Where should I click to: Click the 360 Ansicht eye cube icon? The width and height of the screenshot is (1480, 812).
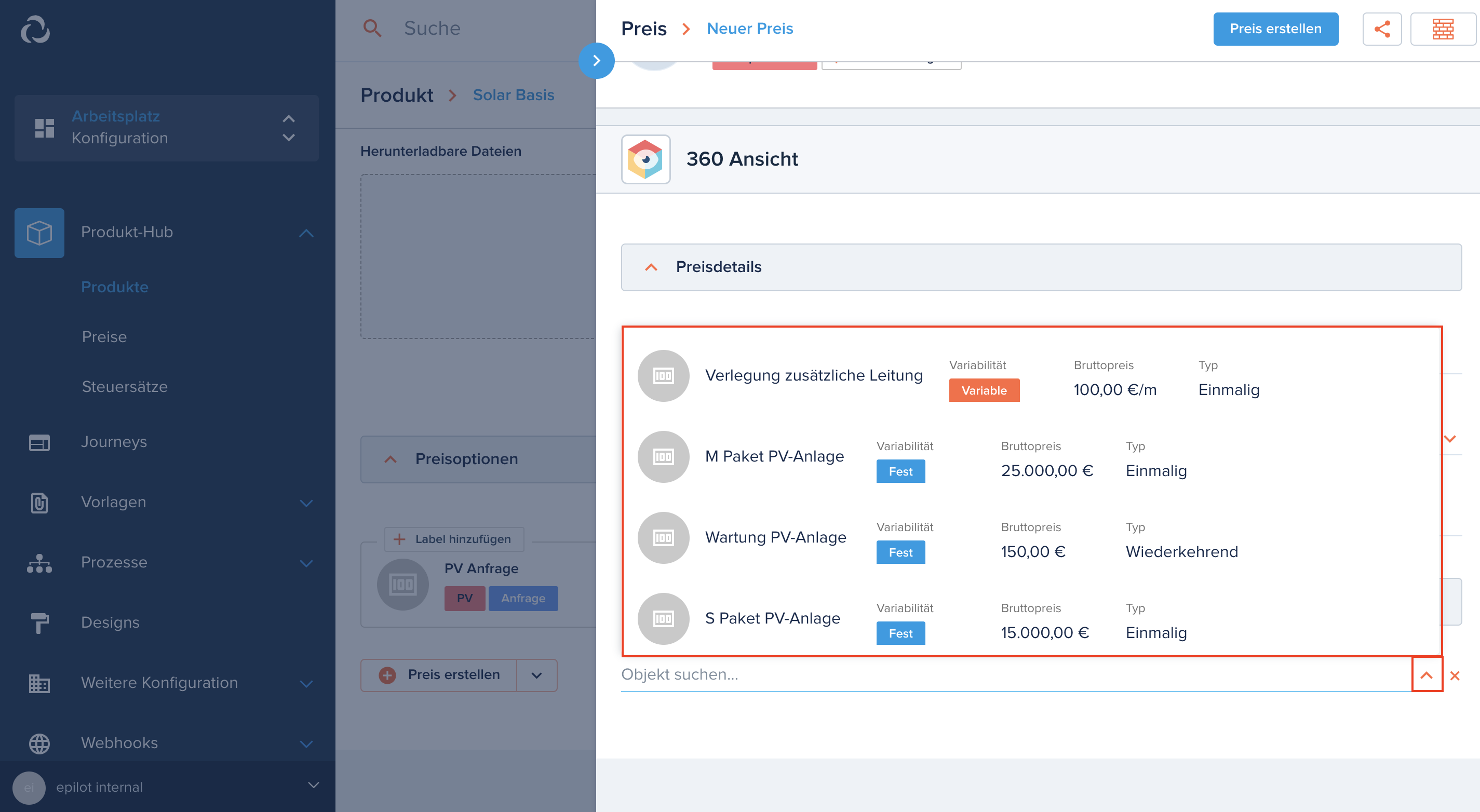[x=646, y=159]
